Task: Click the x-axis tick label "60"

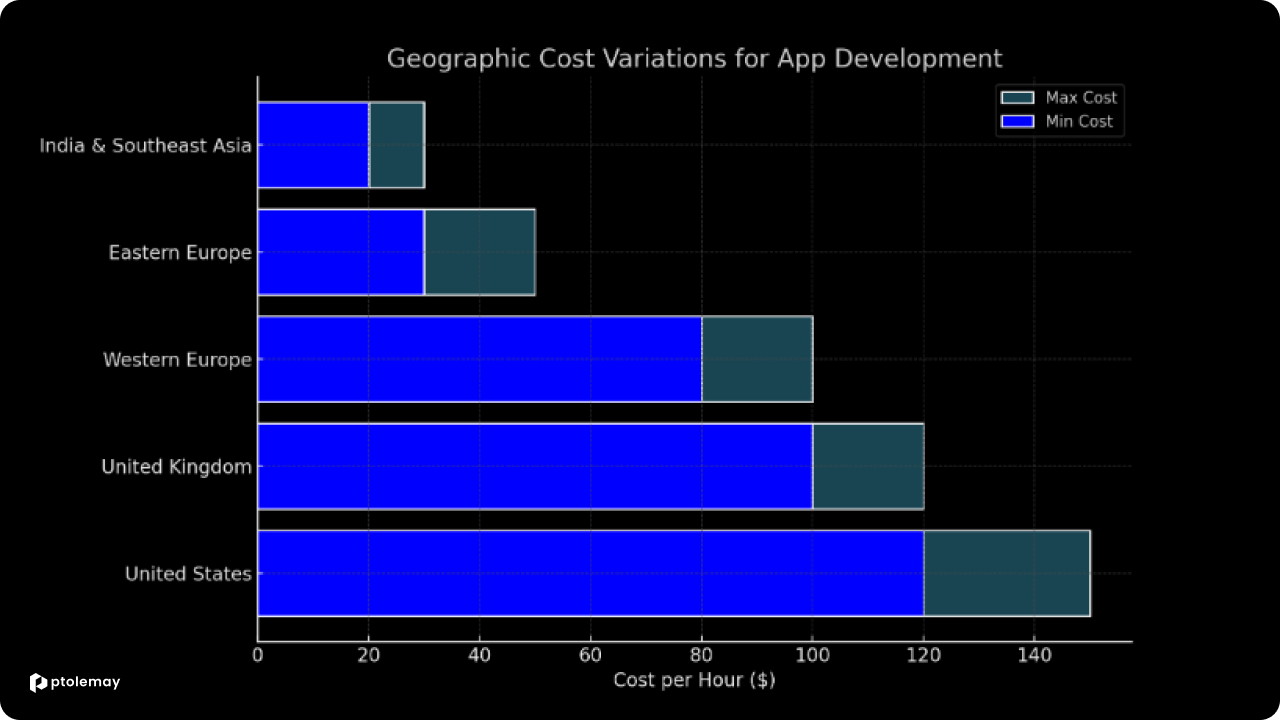Action: tap(591, 656)
